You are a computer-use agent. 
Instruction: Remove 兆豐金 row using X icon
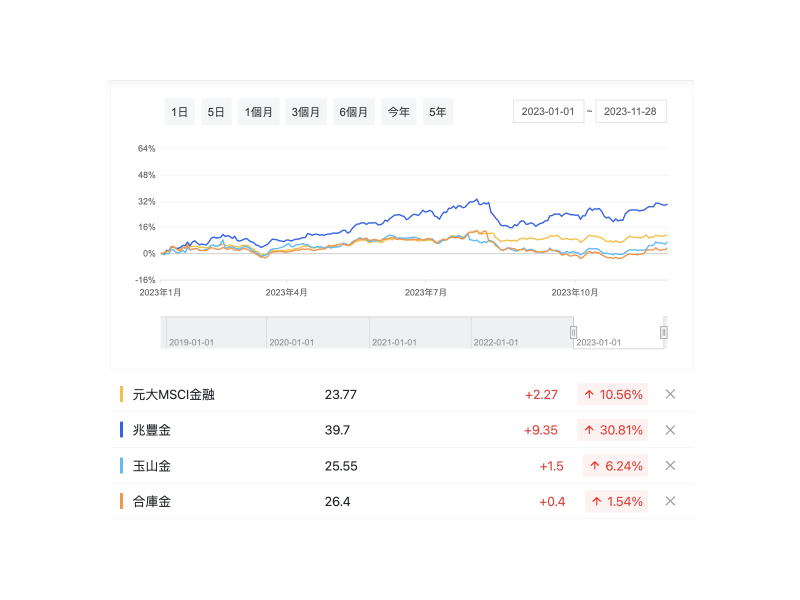[670, 430]
